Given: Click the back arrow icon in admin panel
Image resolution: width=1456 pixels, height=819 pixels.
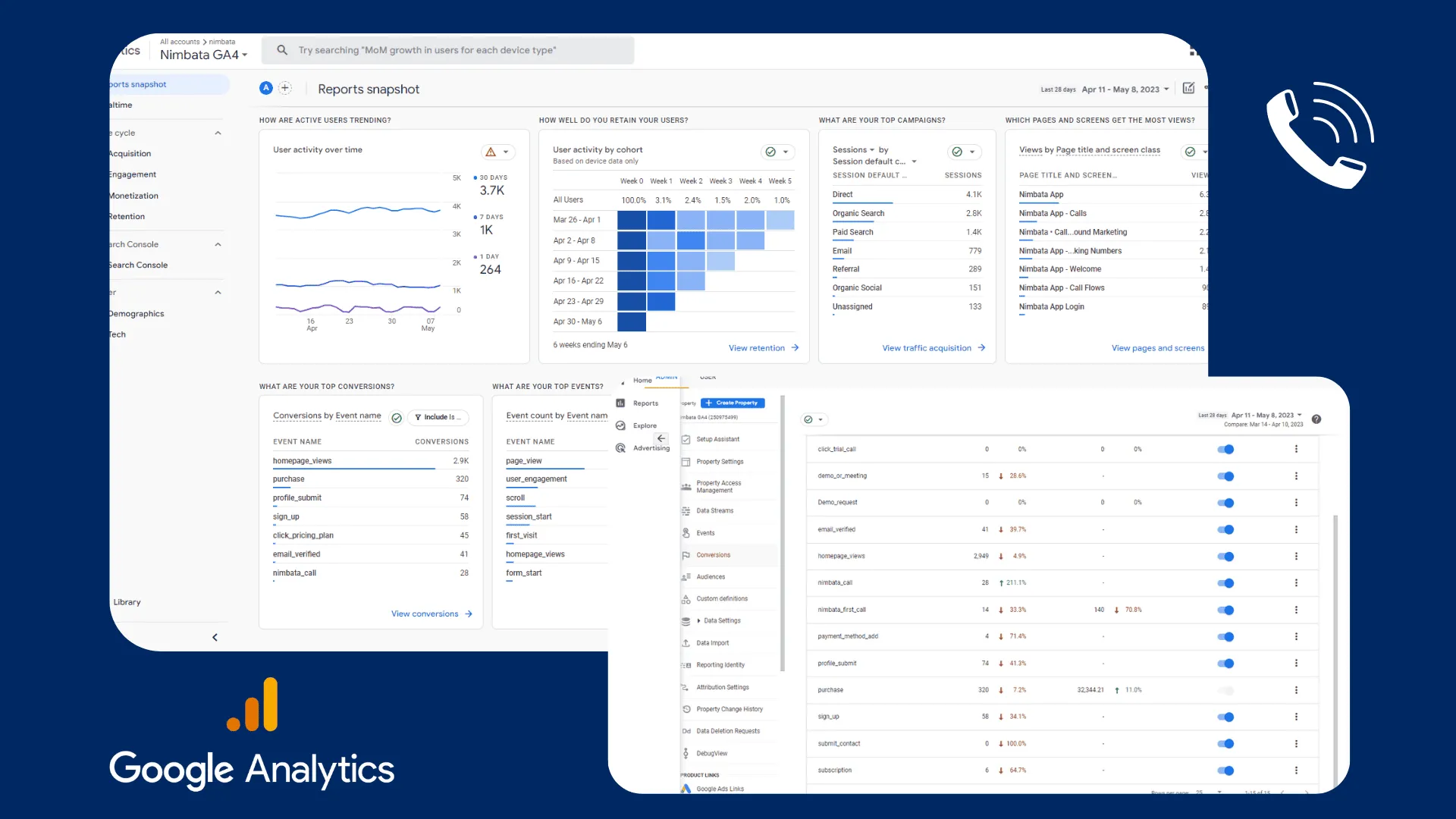Looking at the screenshot, I should click(x=661, y=438).
